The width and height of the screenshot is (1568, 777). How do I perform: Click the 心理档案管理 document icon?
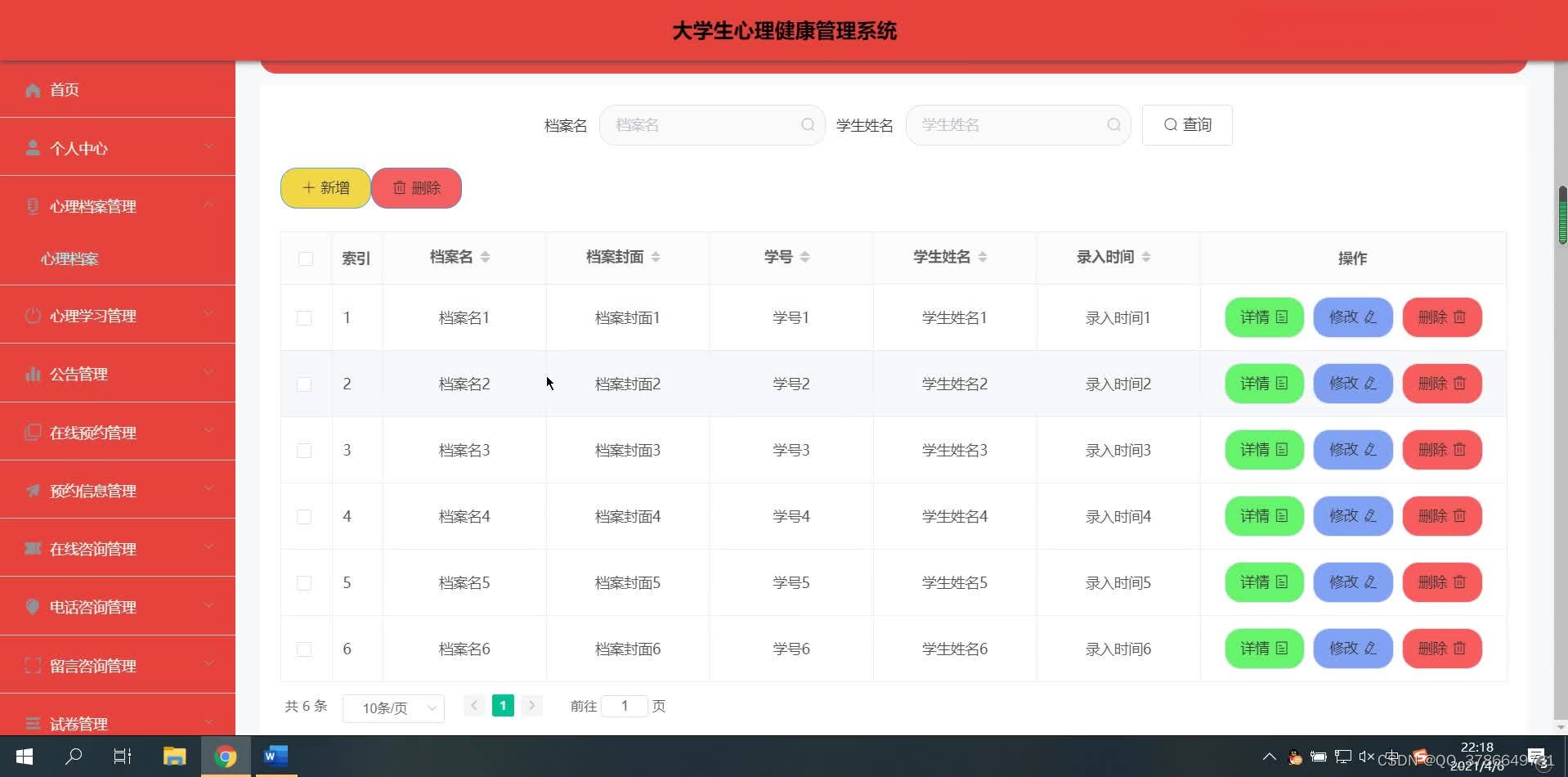(32, 206)
